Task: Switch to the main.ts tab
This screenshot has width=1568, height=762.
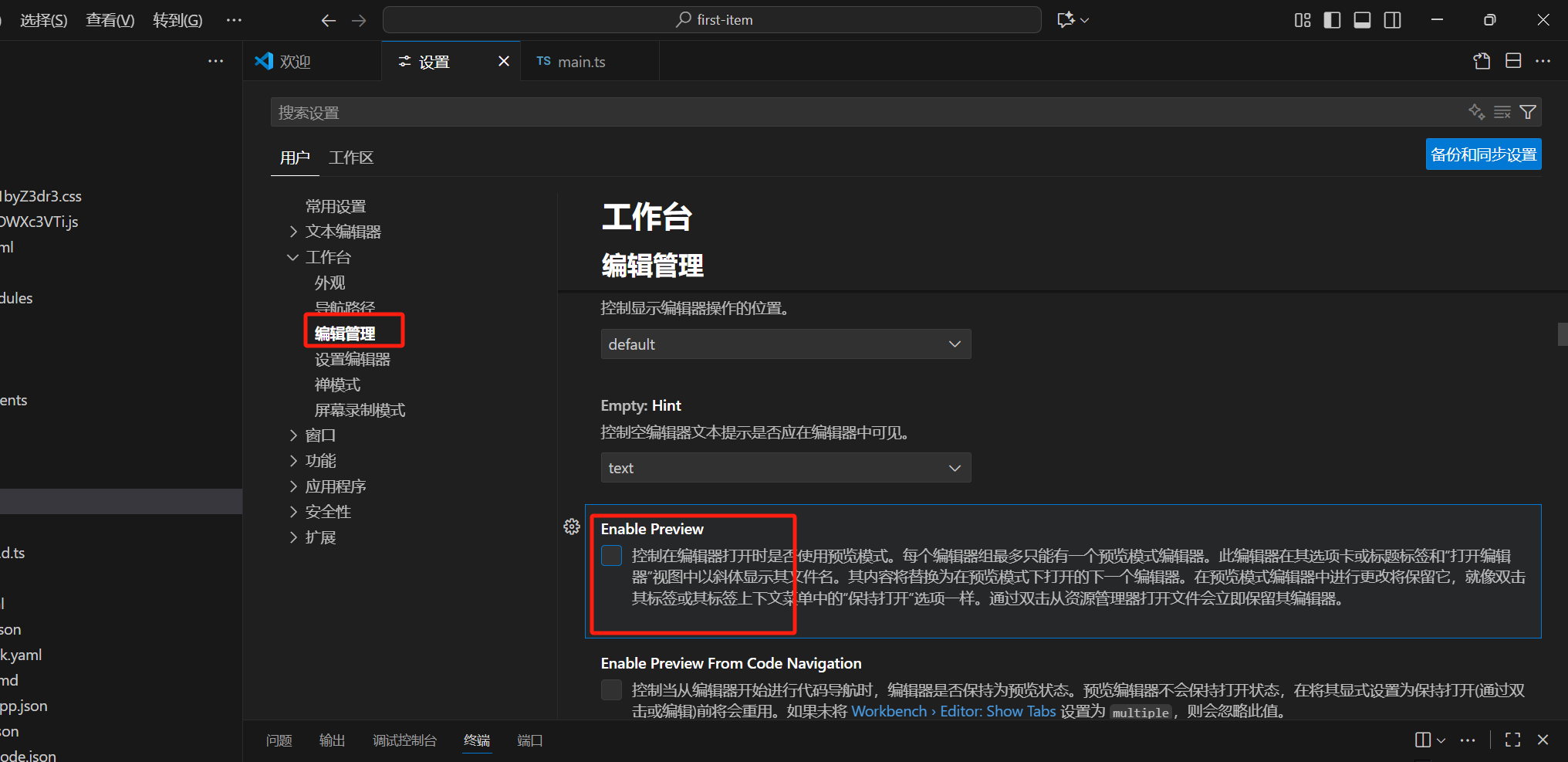Action: 582,61
